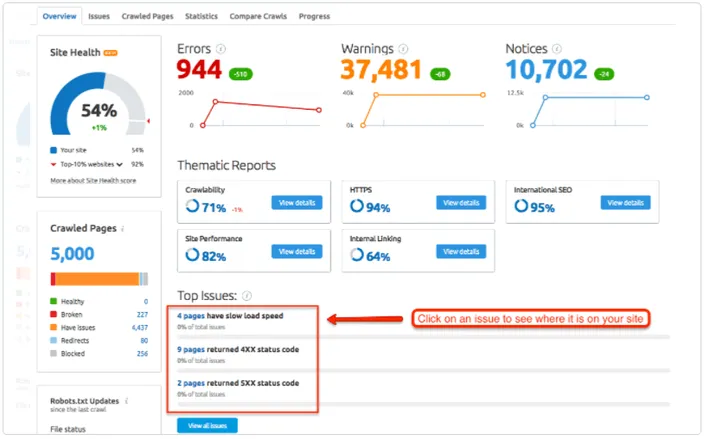Screen dimensions: 704x439
Task: Open the Progress tab
Action: 314,16
